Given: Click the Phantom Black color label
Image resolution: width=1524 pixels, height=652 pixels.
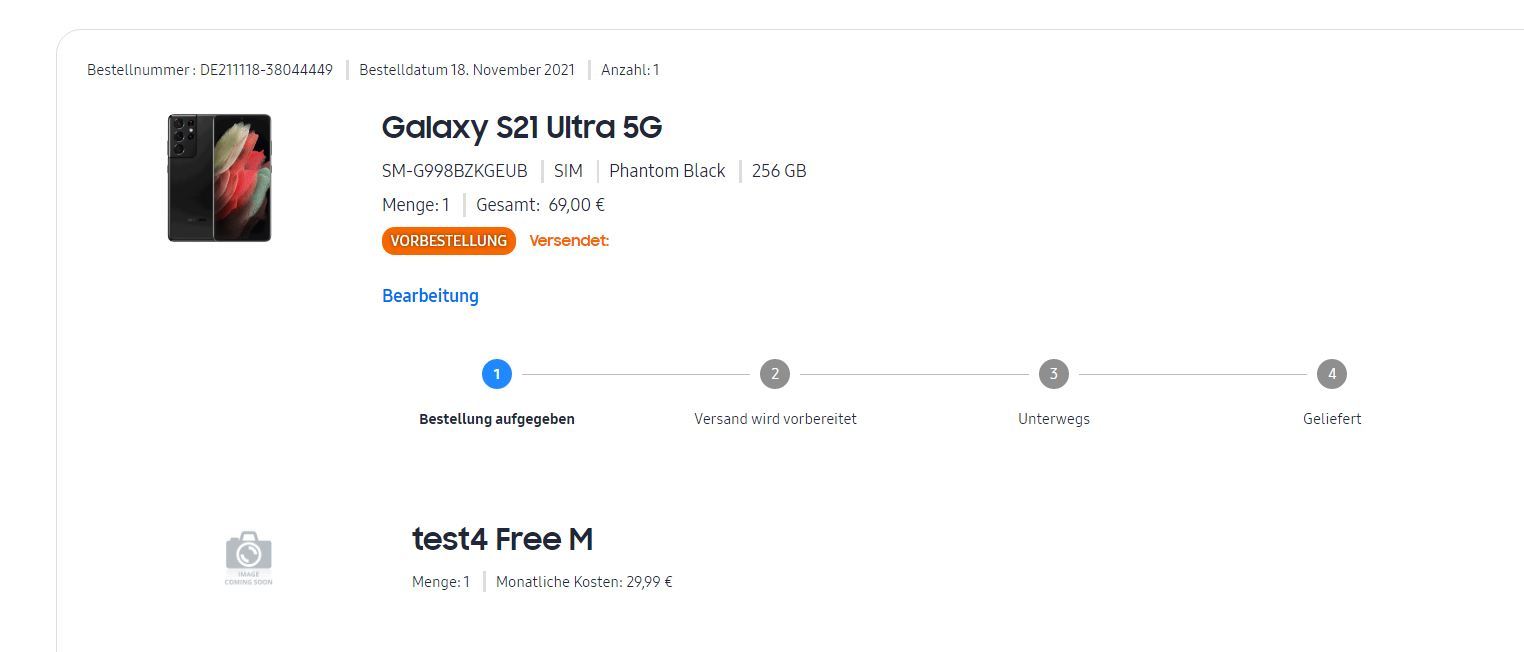Looking at the screenshot, I should [667, 171].
